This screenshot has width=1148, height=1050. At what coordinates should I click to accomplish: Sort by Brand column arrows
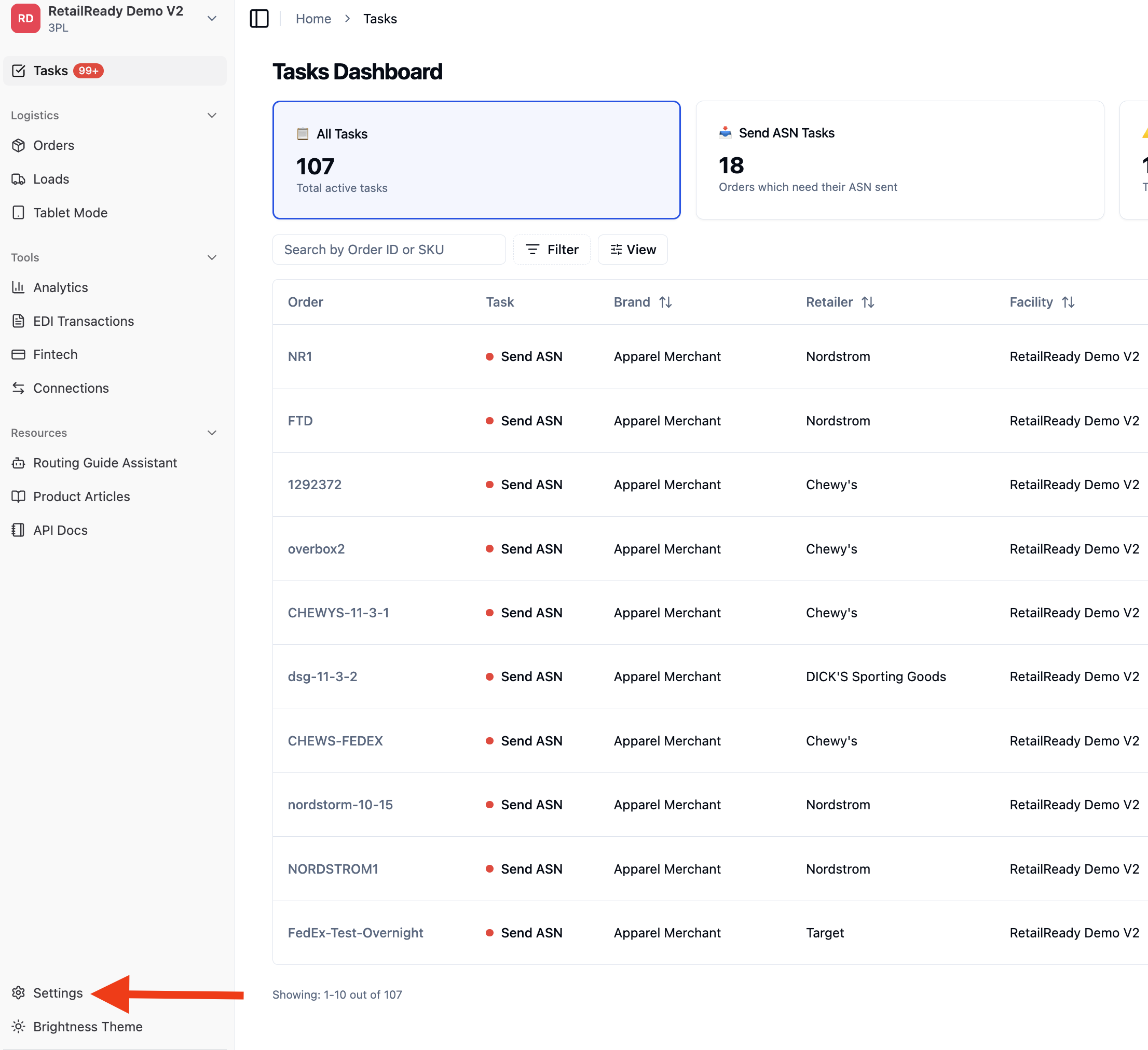[665, 301]
